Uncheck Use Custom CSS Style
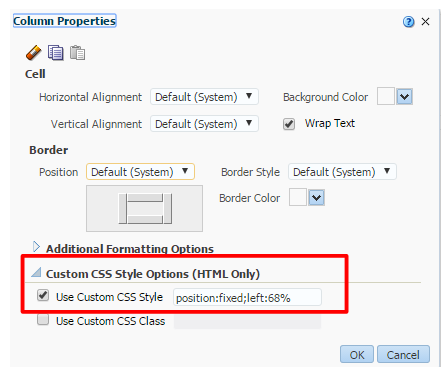443x376 pixels. tap(43, 295)
